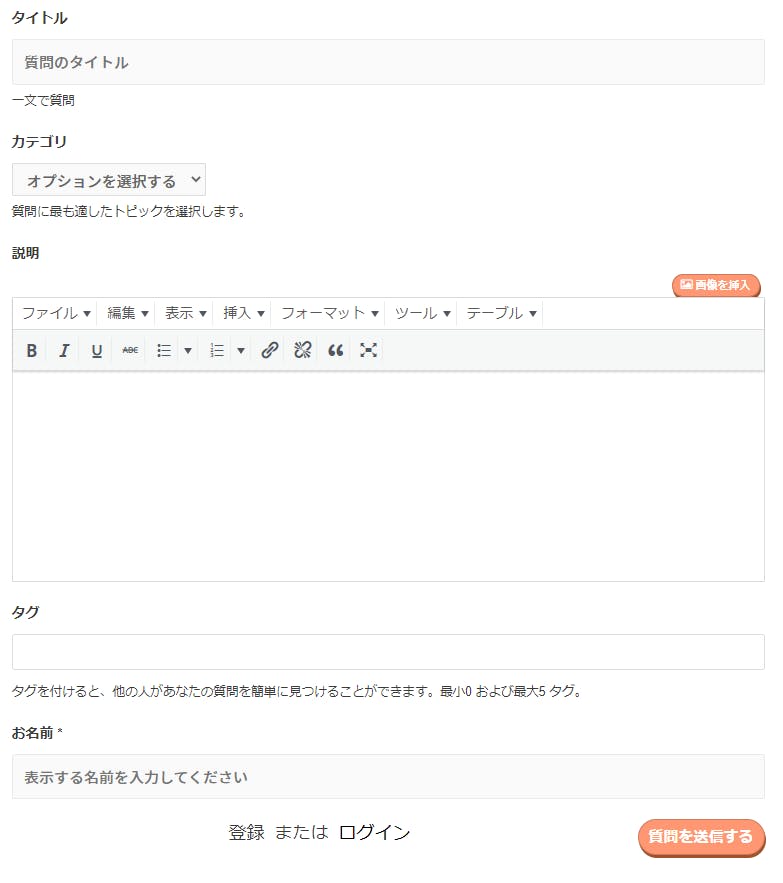Apply italic formatting to text
Viewport: 783px width, 883px height.
64,351
